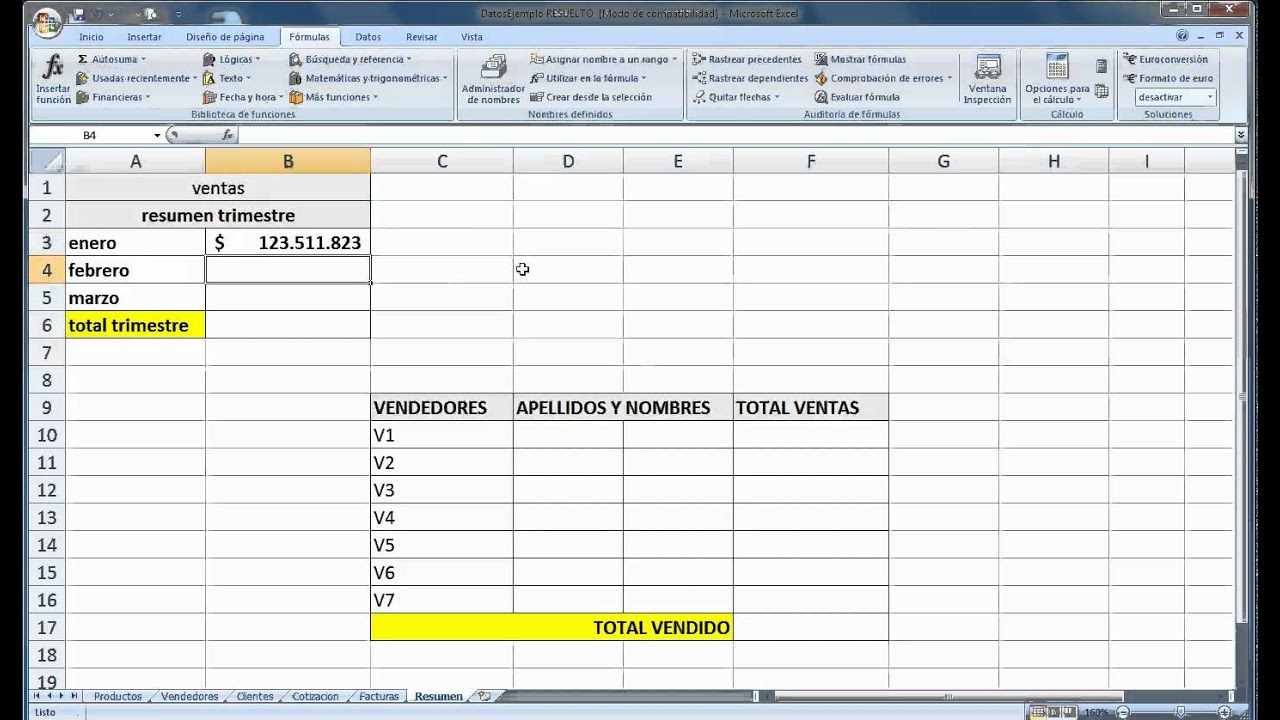Click Comprobación de errores
1280x720 pixels.
pos(883,78)
